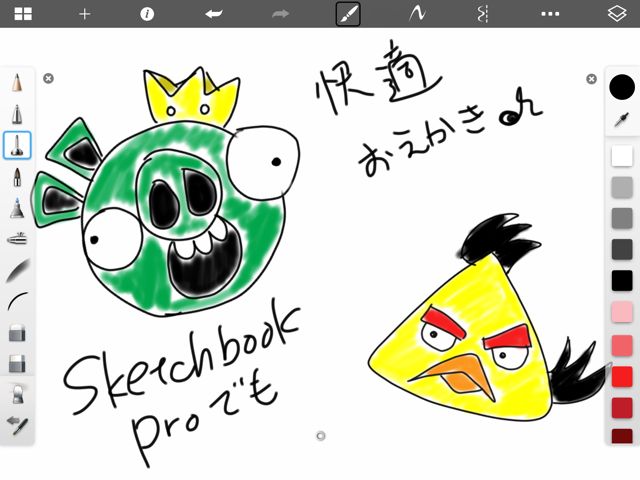Select the smudge brush tool

pyautogui.click(x=18, y=394)
